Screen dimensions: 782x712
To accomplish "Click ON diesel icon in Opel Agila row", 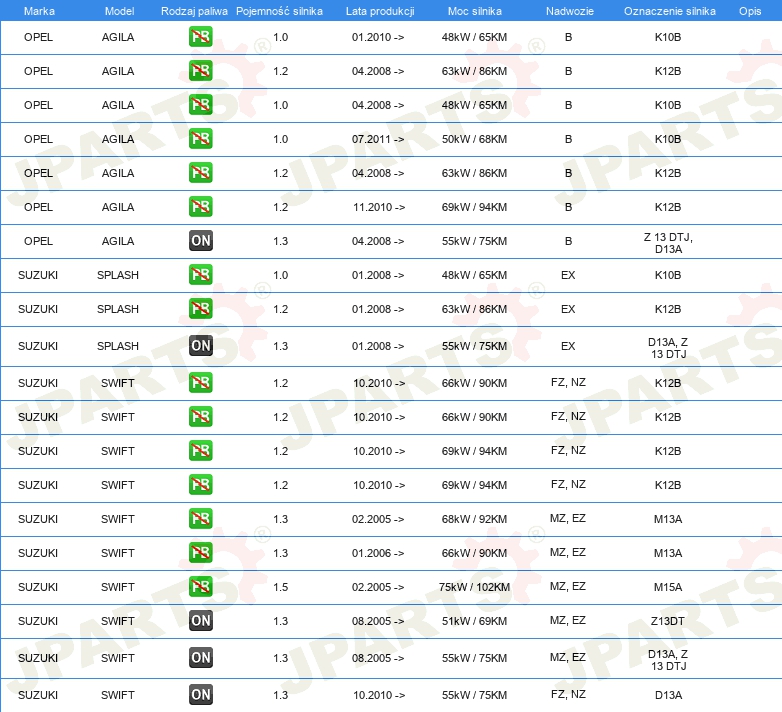I will coord(200,240).
